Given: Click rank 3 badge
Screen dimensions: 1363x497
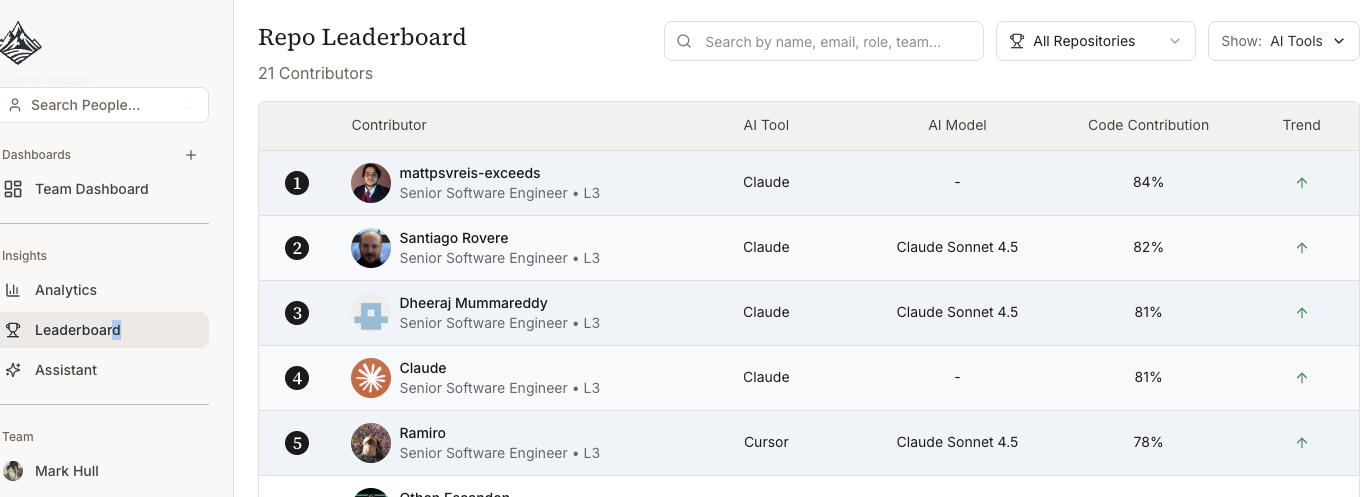Looking at the screenshot, I should pos(296,313).
